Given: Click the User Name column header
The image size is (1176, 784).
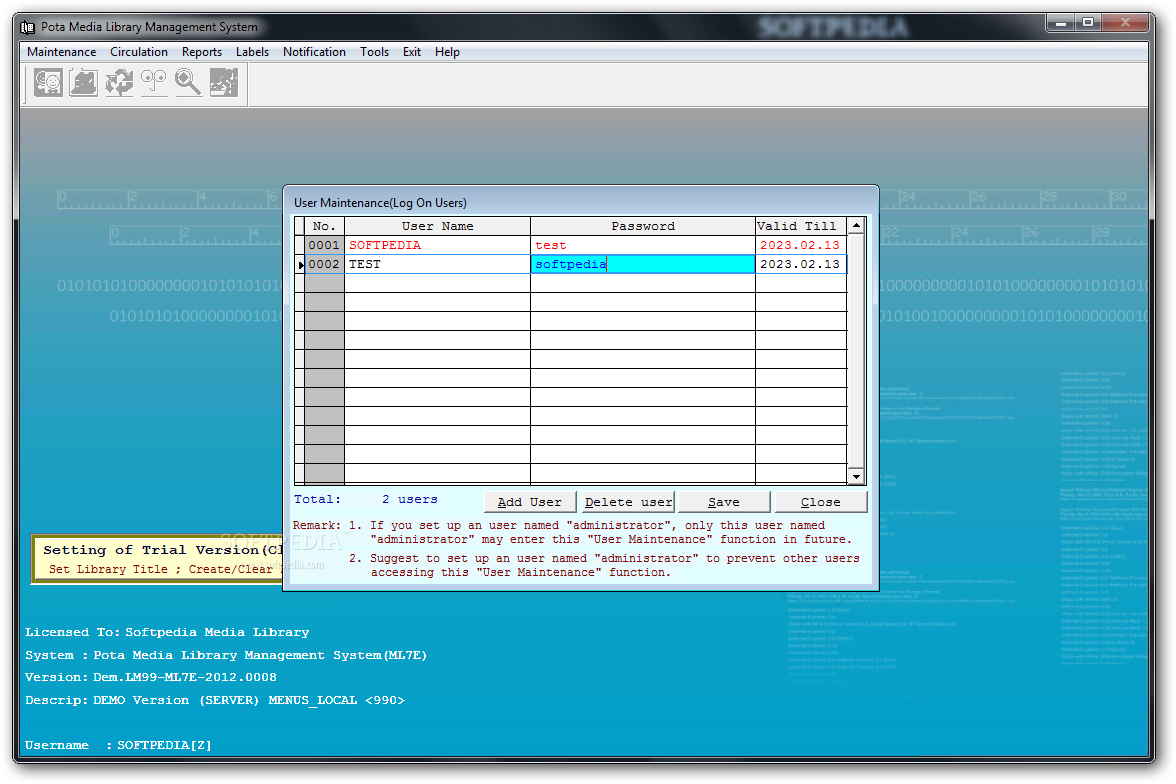Looking at the screenshot, I should [x=437, y=226].
